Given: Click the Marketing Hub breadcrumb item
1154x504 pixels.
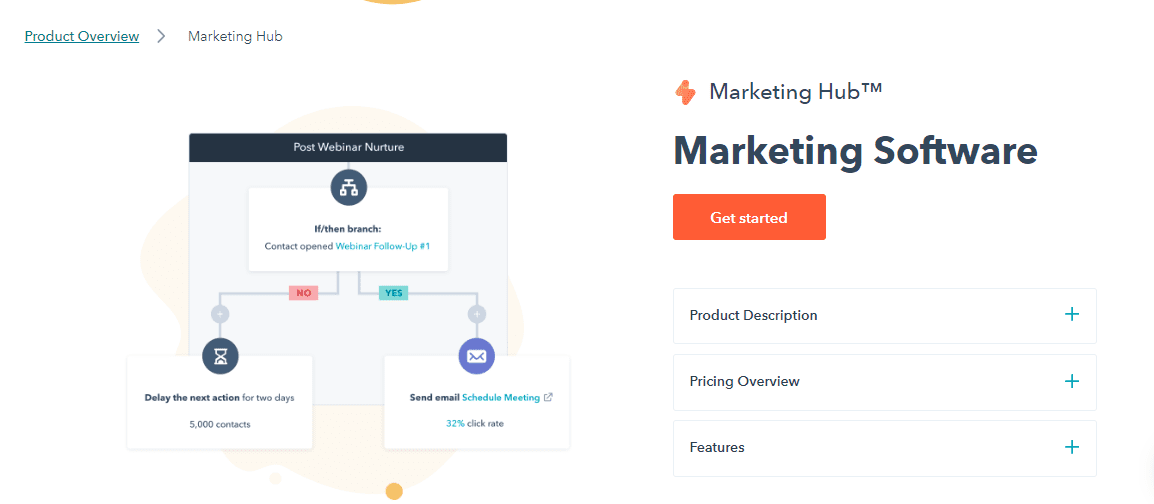Looking at the screenshot, I should pos(235,36).
